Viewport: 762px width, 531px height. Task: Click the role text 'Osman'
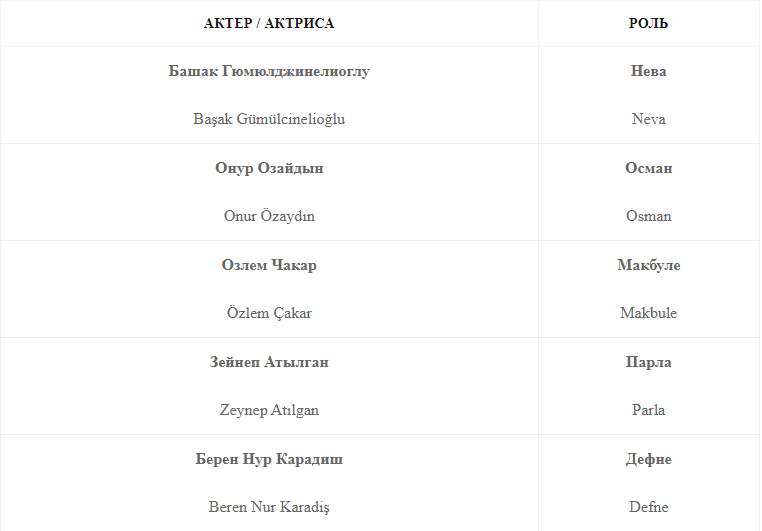pyautogui.click(x=648, y=216)
